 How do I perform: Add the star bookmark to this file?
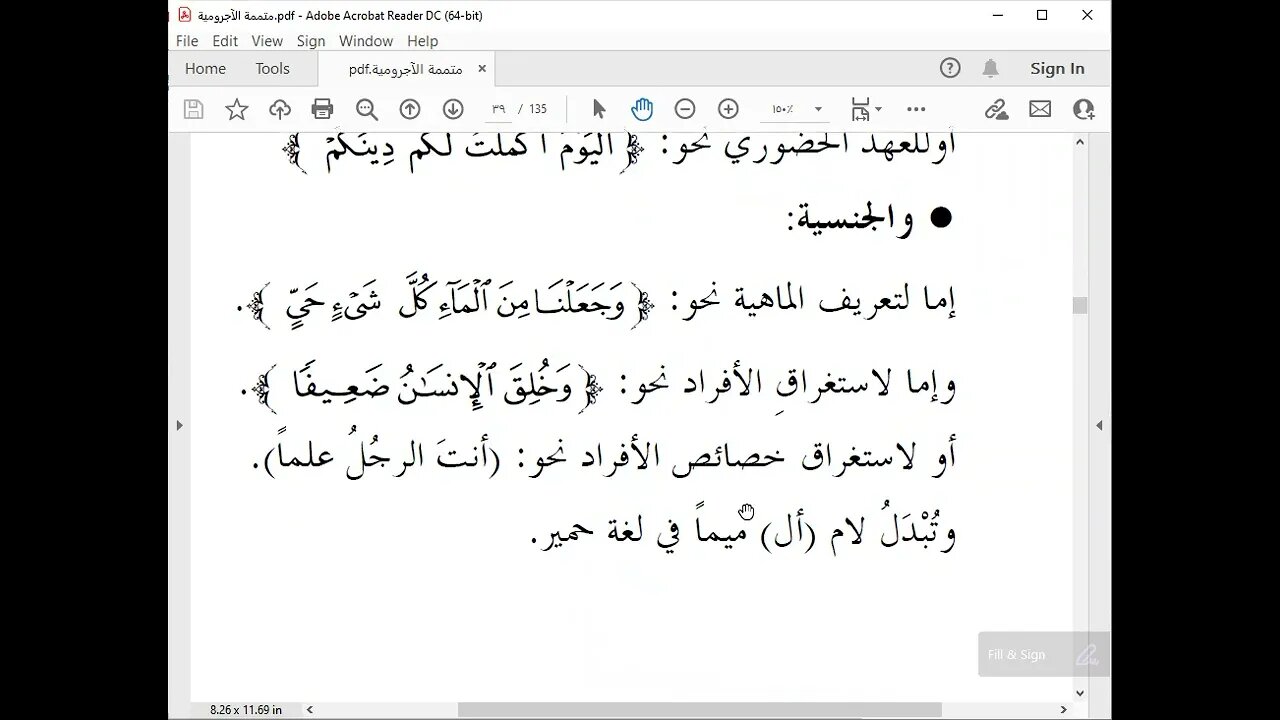237,109
